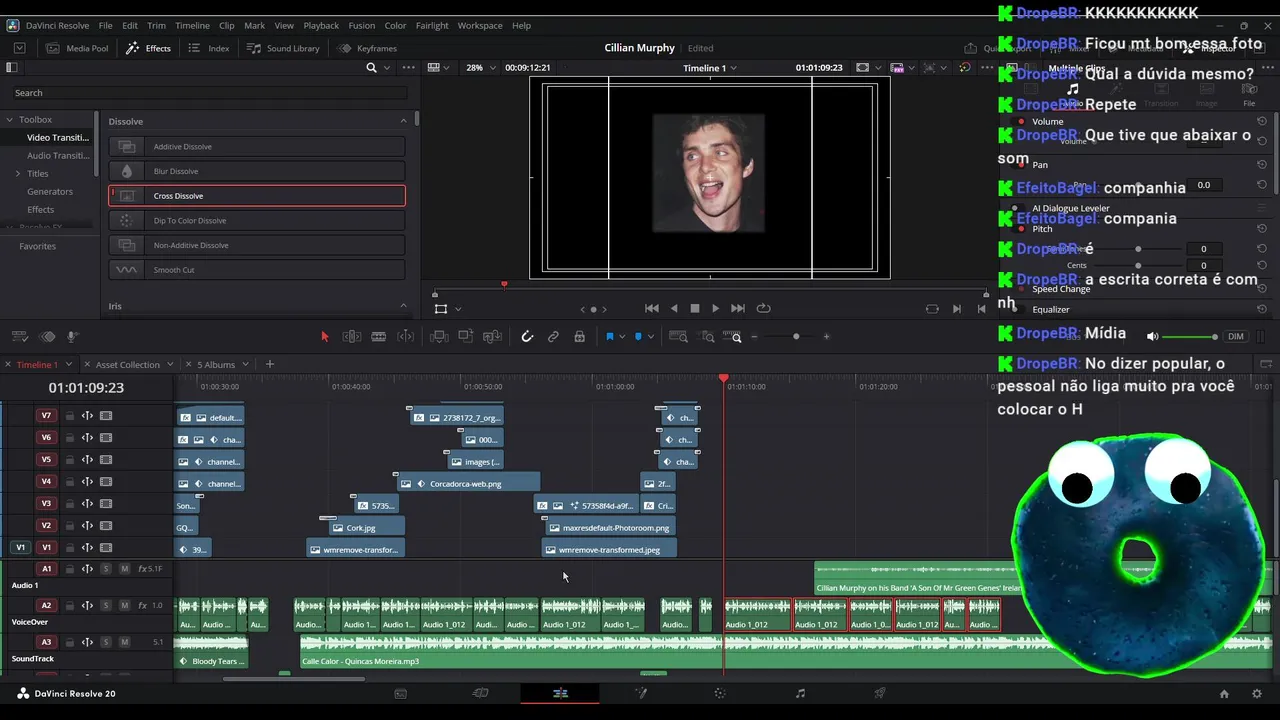Image resolution: width=1280 pixels, height=720 pixels.
Task: Open the Sound Library panel
Action: [x=284, y=48]
